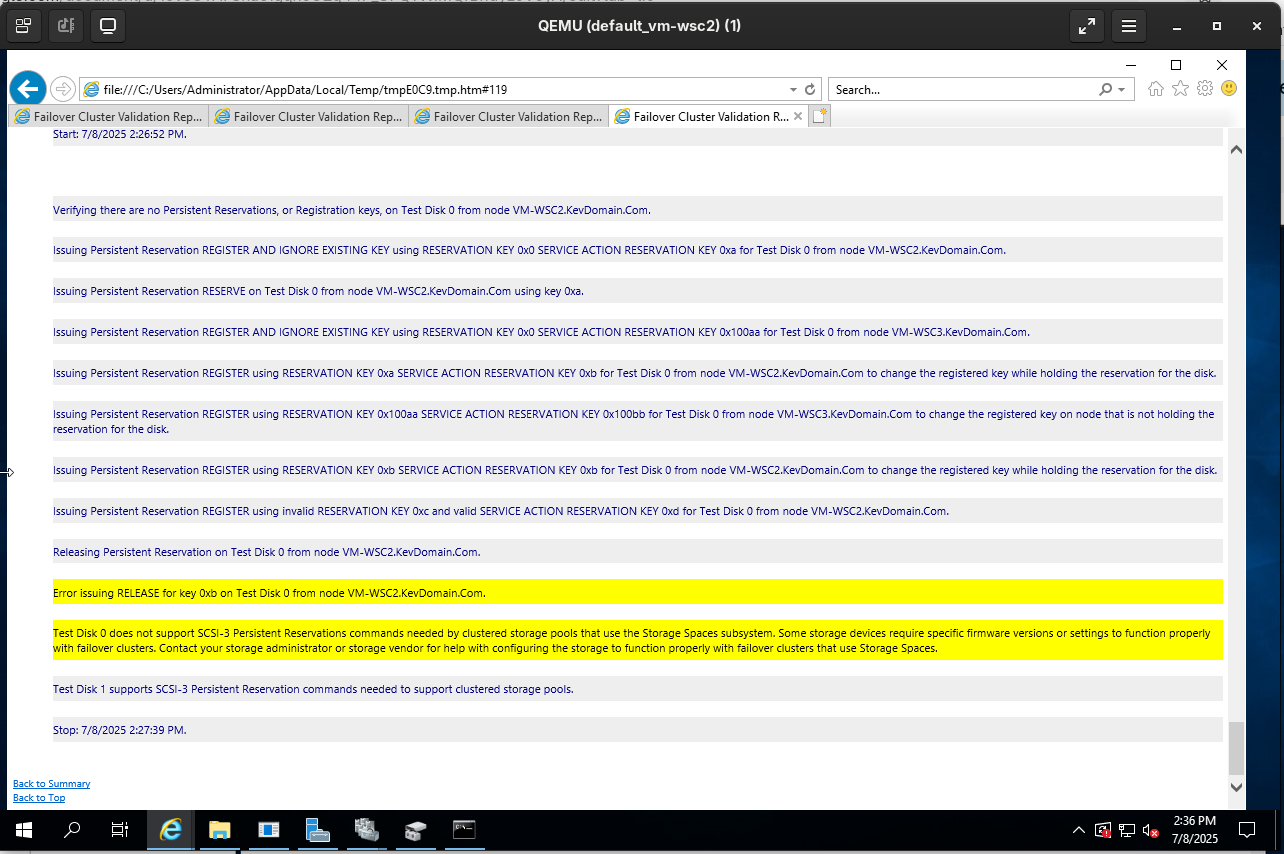Viewport: 1284px width, 854px height.
Task: Click the Back to Summary link
Action: coord(51,784)
